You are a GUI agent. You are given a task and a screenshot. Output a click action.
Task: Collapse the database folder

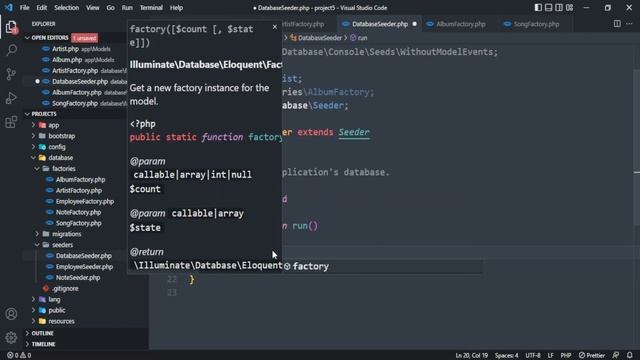pyautogui.click(x=61, y=158)
